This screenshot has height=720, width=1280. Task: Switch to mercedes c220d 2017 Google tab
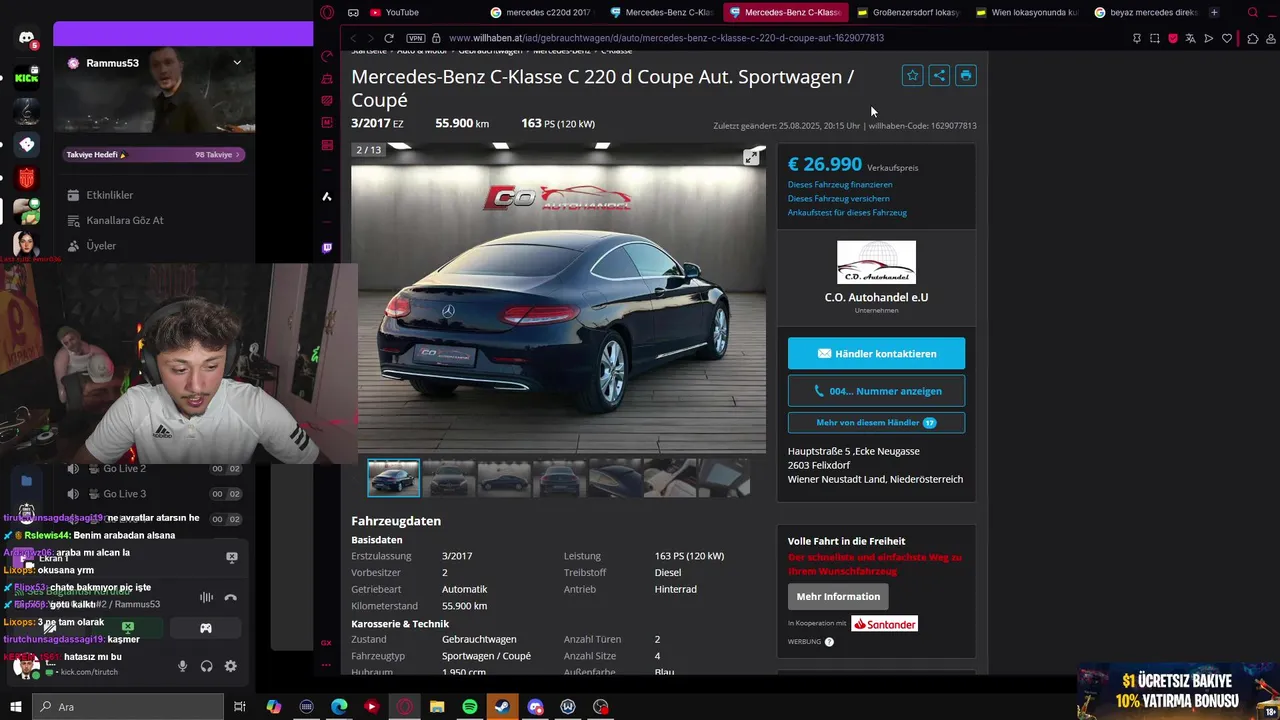click(540, 13)
